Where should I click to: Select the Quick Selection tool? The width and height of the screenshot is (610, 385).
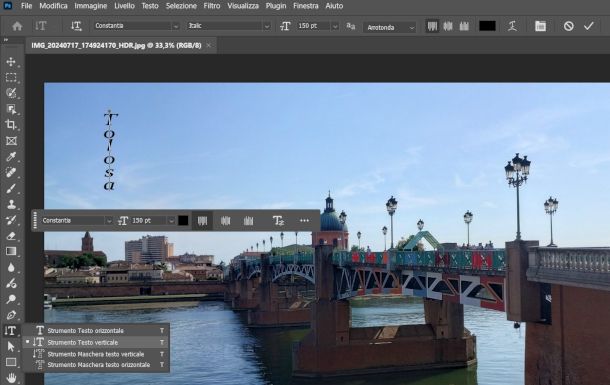click(11, 93)
